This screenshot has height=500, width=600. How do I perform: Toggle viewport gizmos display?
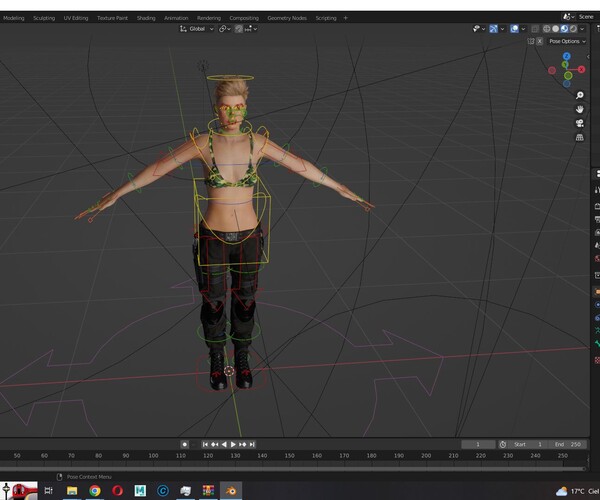493,29
